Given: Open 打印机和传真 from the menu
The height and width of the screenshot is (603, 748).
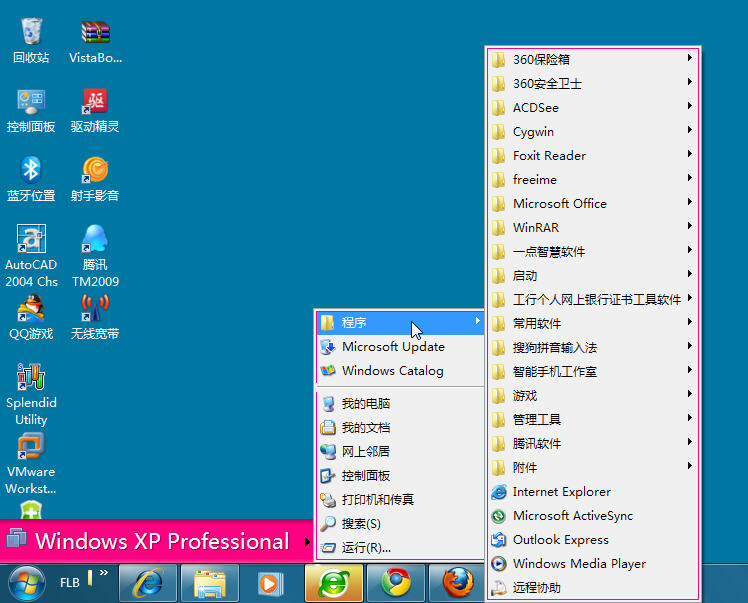Looking at the screenshot, I should 400,499.
